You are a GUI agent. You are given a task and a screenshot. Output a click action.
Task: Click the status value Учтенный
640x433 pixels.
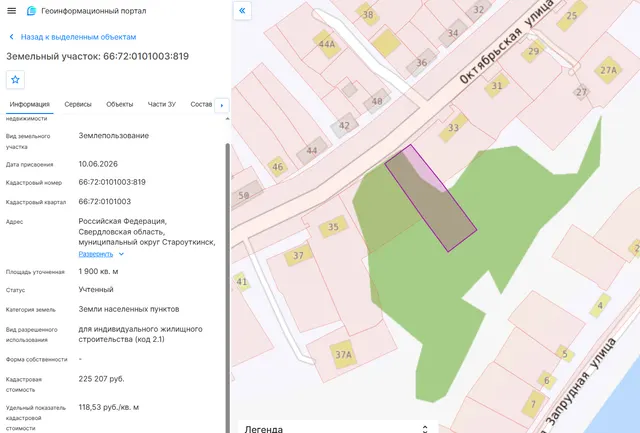coord(96,289)
